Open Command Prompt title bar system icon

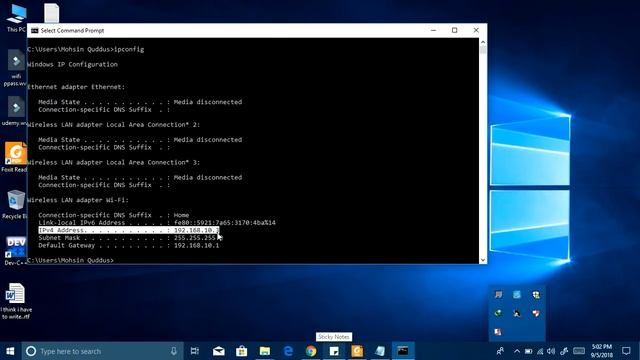click(x=34, y=31)
